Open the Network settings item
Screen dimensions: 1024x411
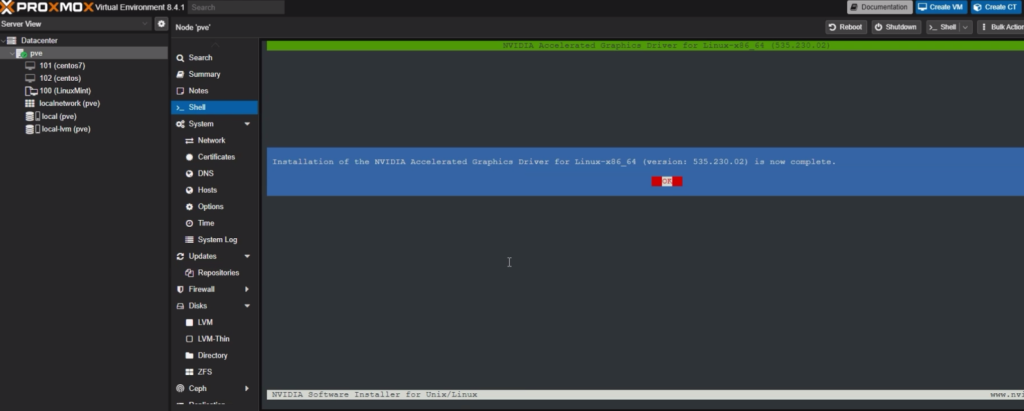tap(211, 140)
